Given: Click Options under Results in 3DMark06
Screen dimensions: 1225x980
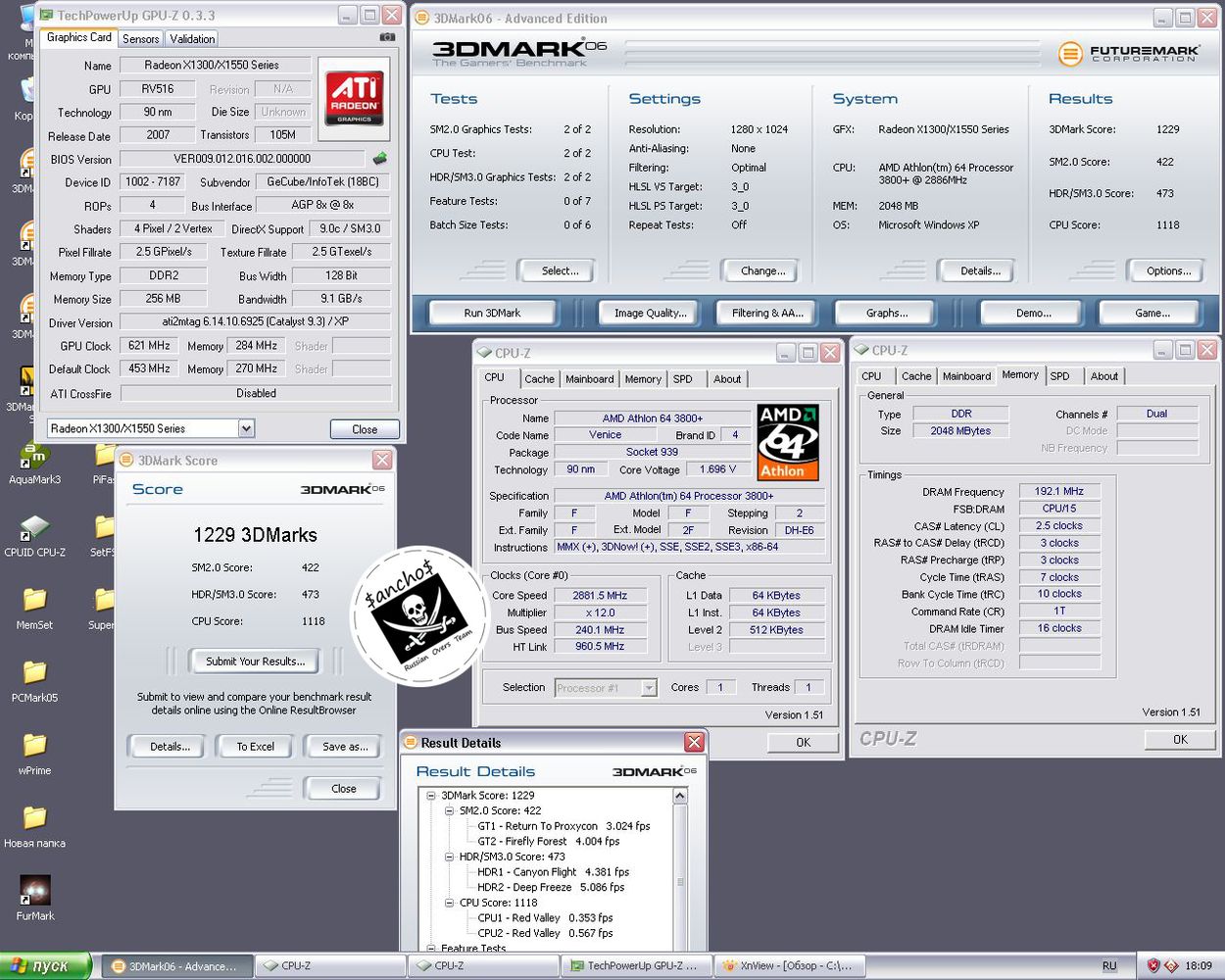Looking at the screenshot, I should tap(1168, 270).
